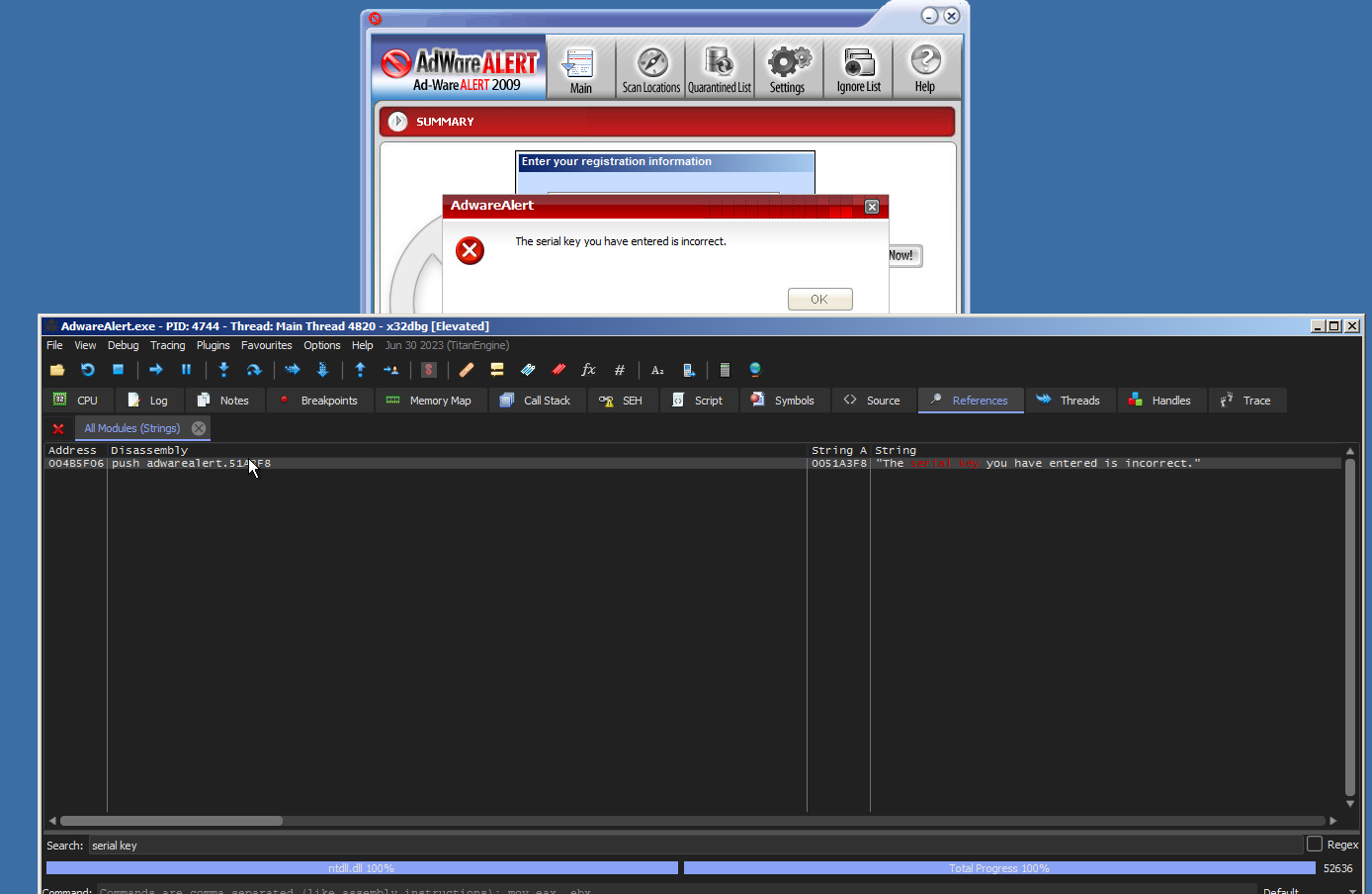Switch to the Source tab
This screenshot has width=1372, height=894.
coord(873,401)
